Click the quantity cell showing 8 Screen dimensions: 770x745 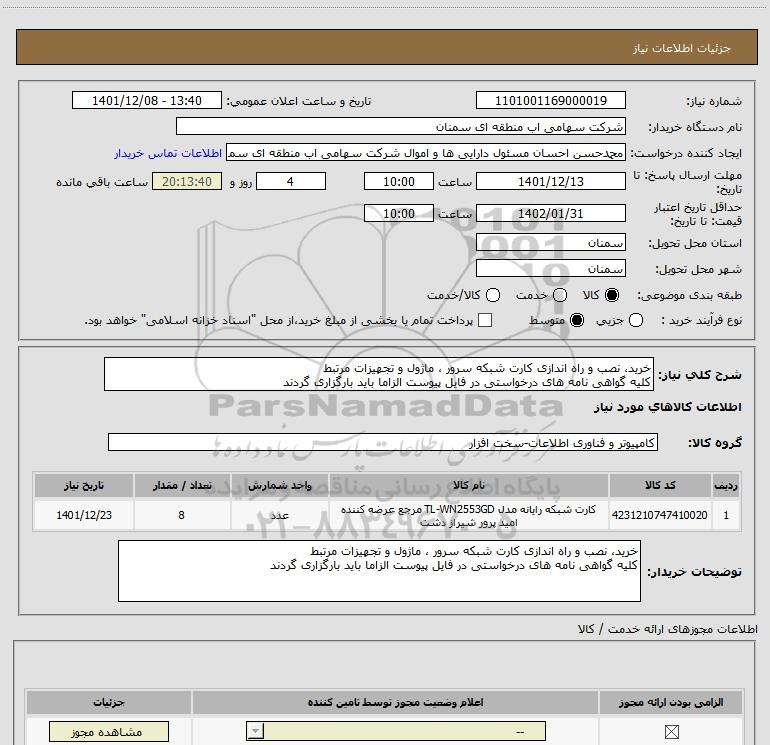[182, 515]
